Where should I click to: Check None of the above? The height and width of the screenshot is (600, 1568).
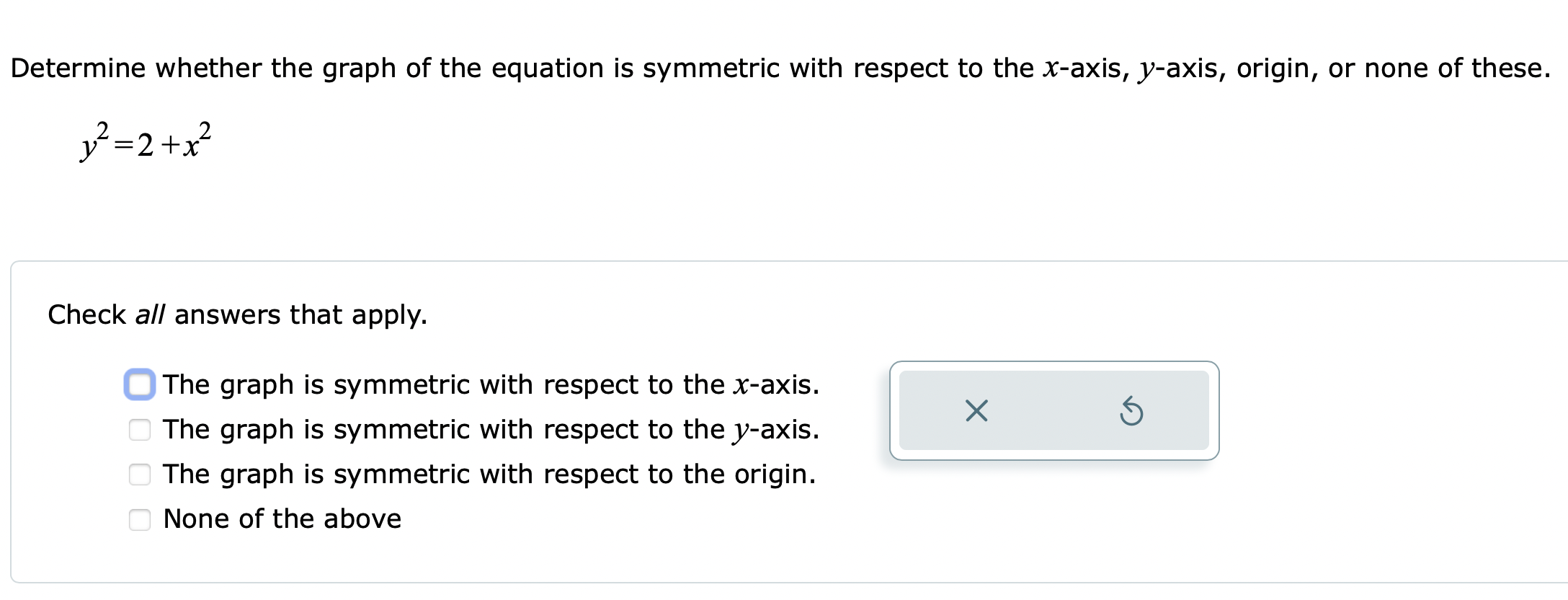141,520
